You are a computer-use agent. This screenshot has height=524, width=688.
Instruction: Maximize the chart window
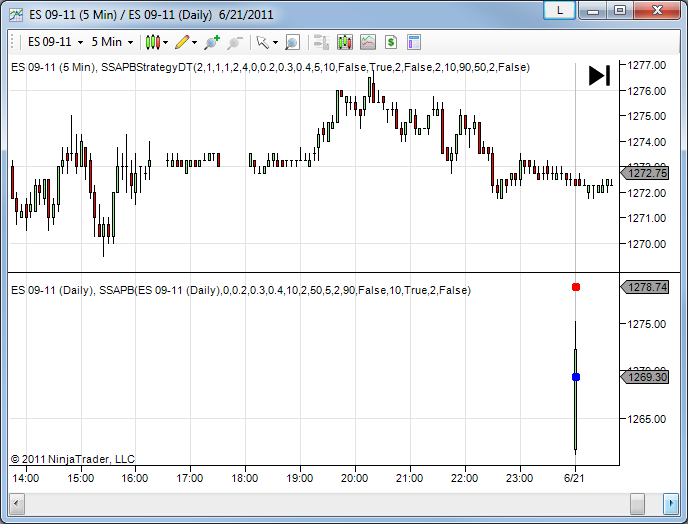click(x=620, y=10)
